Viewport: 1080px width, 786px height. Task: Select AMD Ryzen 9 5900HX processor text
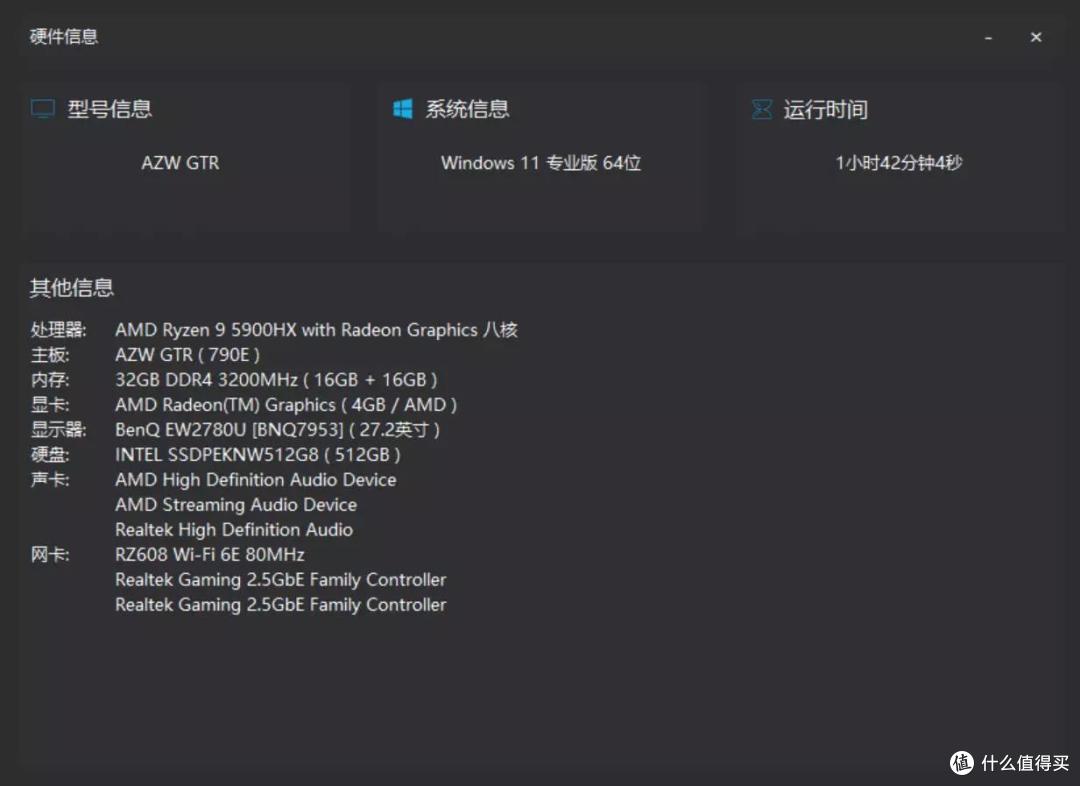point(316,330)
